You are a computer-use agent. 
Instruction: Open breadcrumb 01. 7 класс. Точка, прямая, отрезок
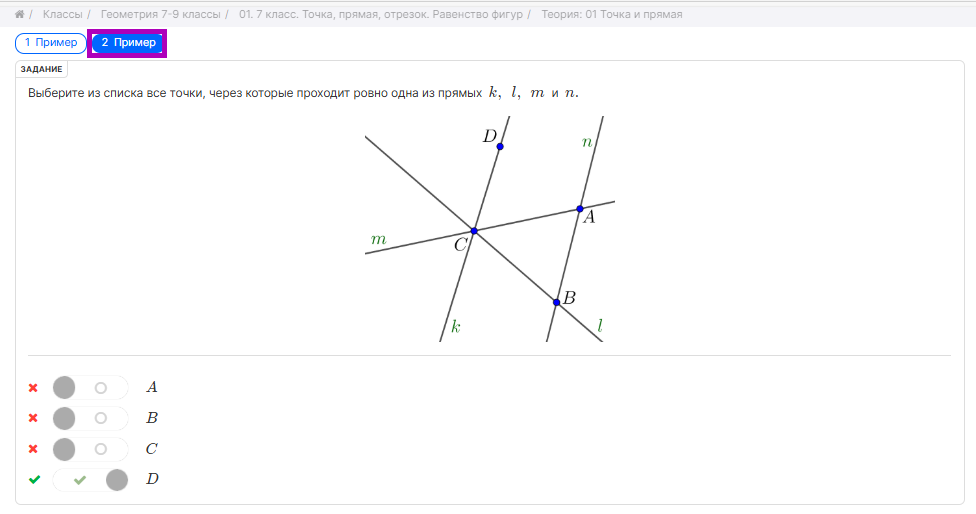coord(381,14)
